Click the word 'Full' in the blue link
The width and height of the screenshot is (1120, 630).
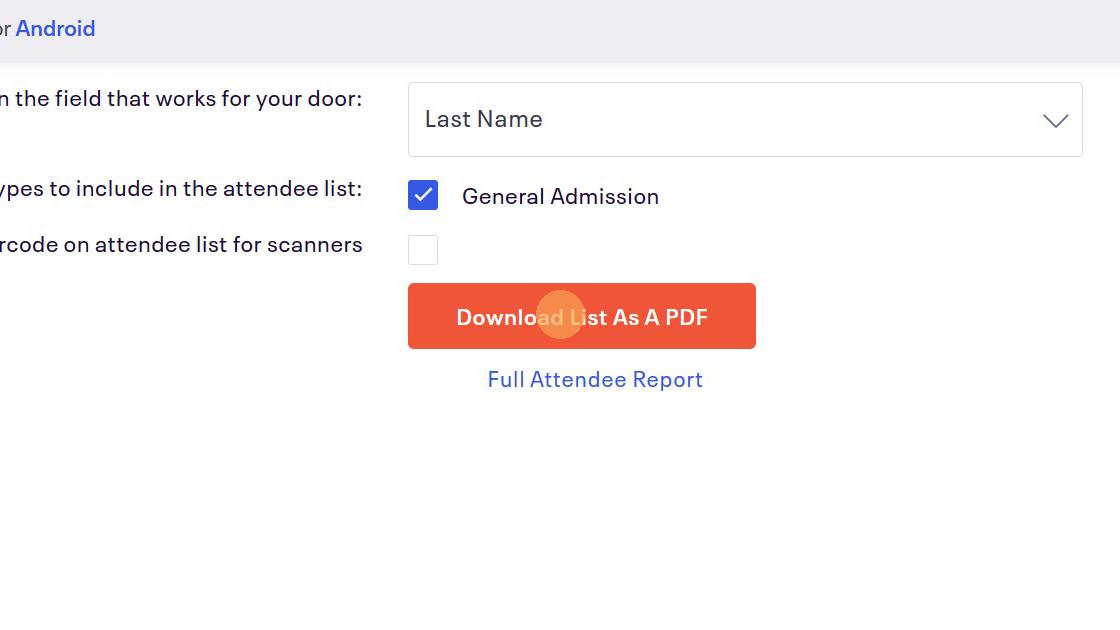[x=506, y=380]
